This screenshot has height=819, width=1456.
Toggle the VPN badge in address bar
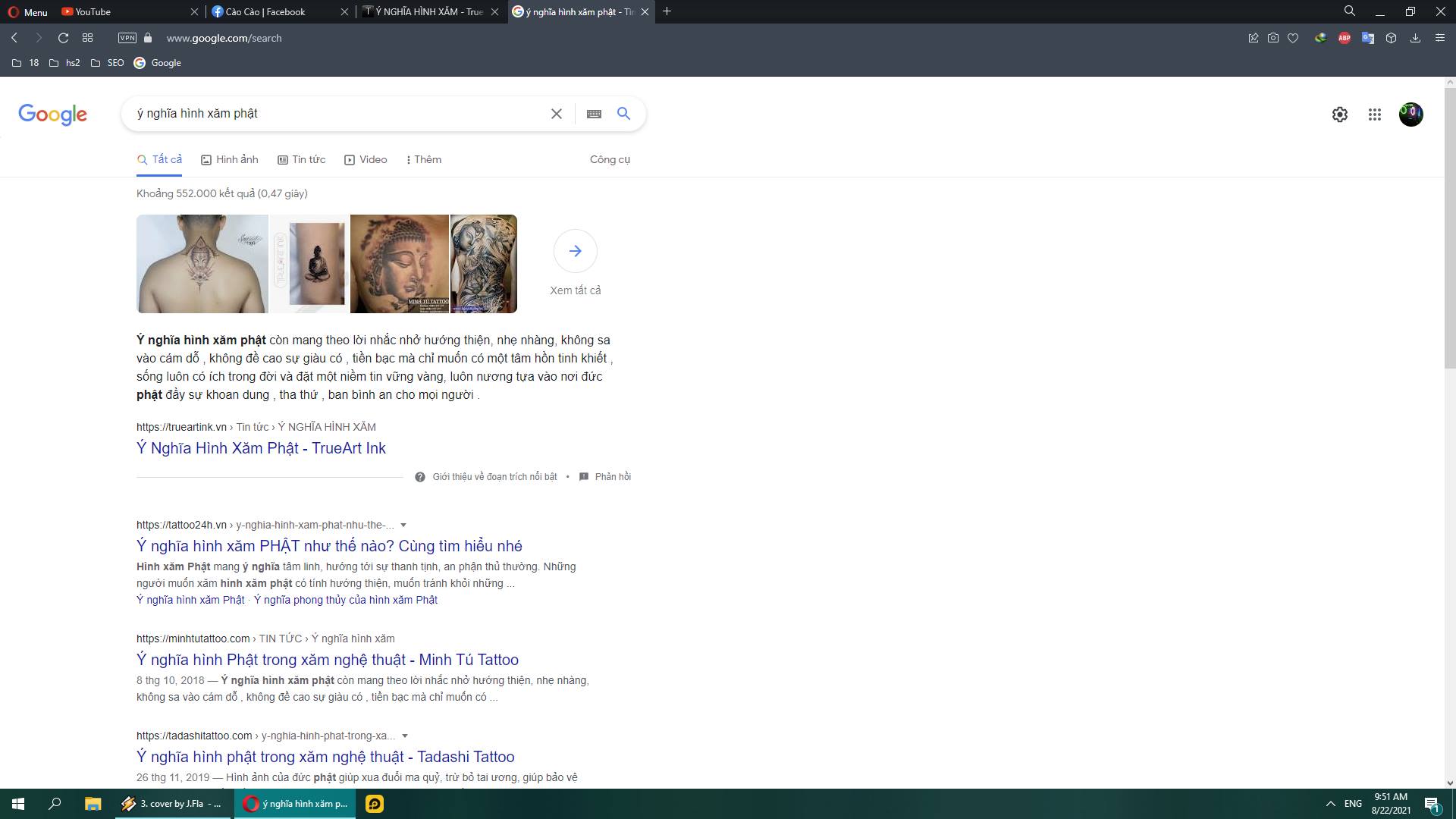coord(127,38)
